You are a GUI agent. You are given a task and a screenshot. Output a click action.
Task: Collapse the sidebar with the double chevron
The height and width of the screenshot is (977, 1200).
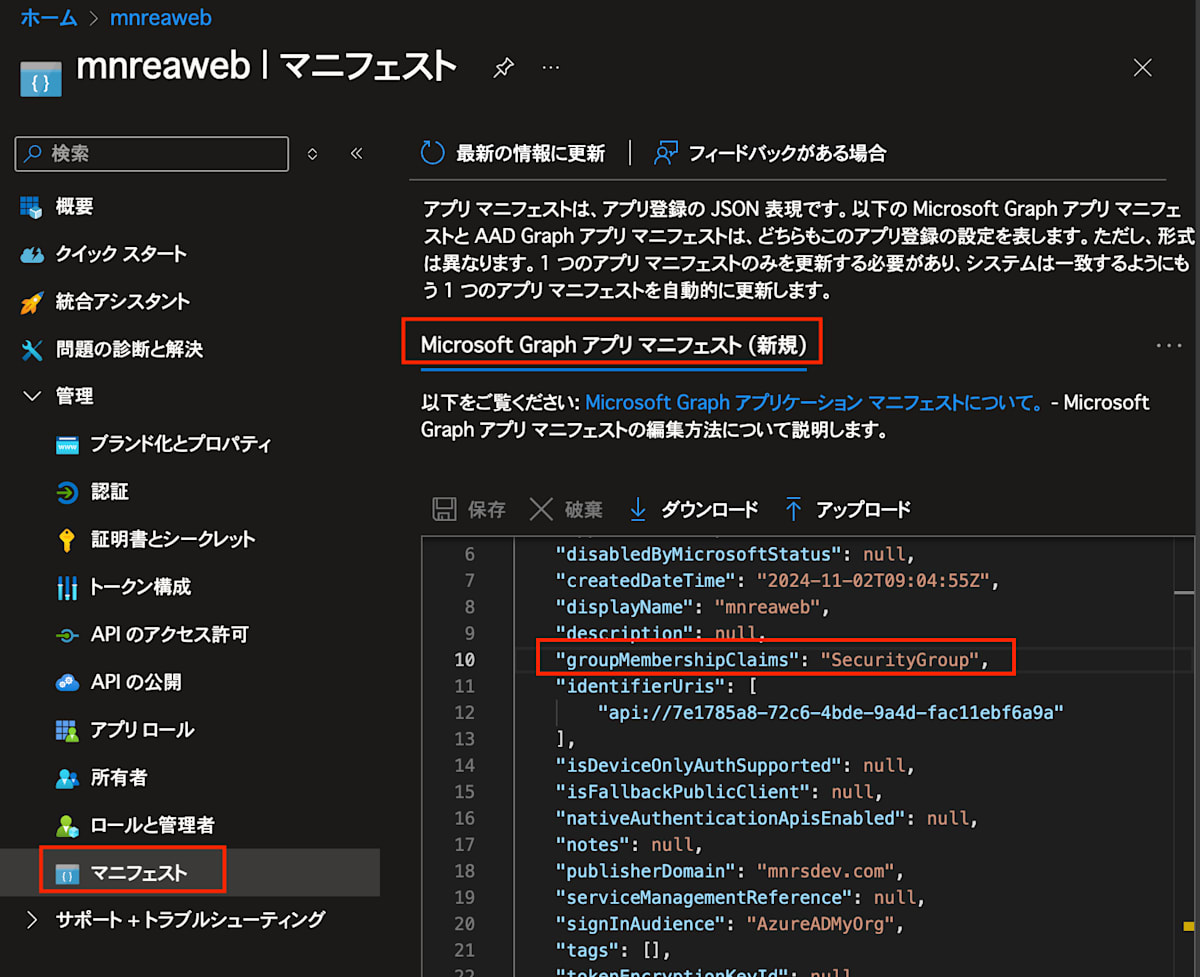coord(356,153)
